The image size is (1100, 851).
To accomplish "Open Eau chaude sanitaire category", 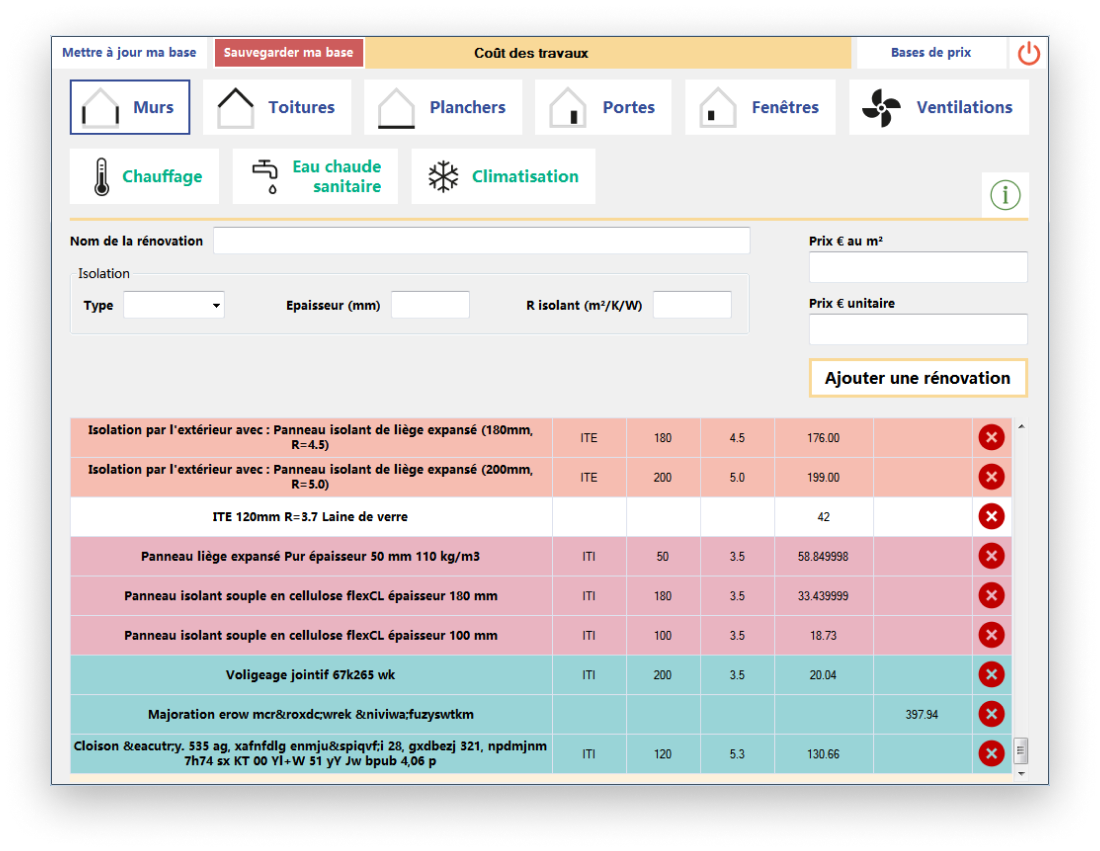I will click(315, 176).
